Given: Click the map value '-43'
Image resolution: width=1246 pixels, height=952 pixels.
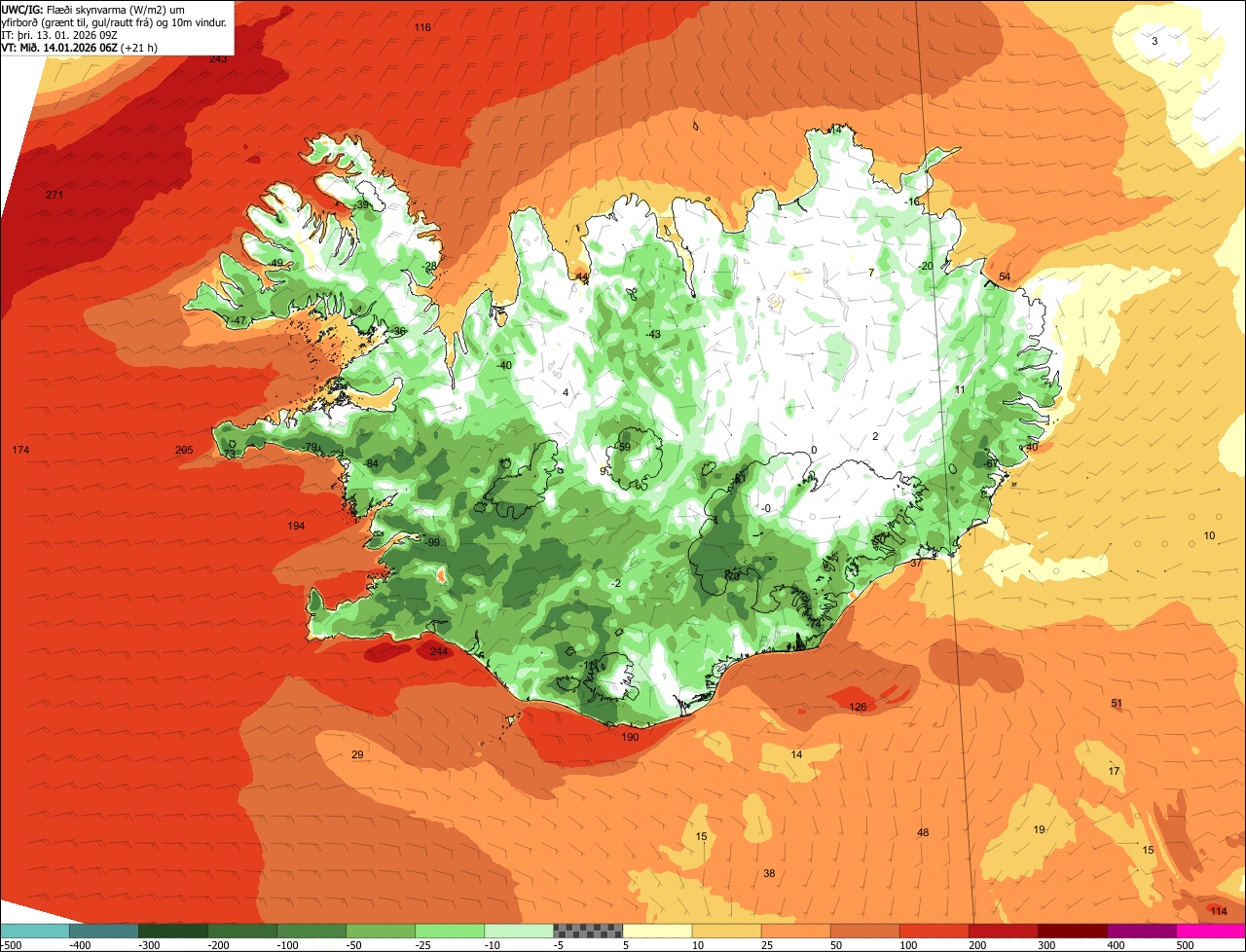Looking at the screenshot, I should tap(652, 334).
